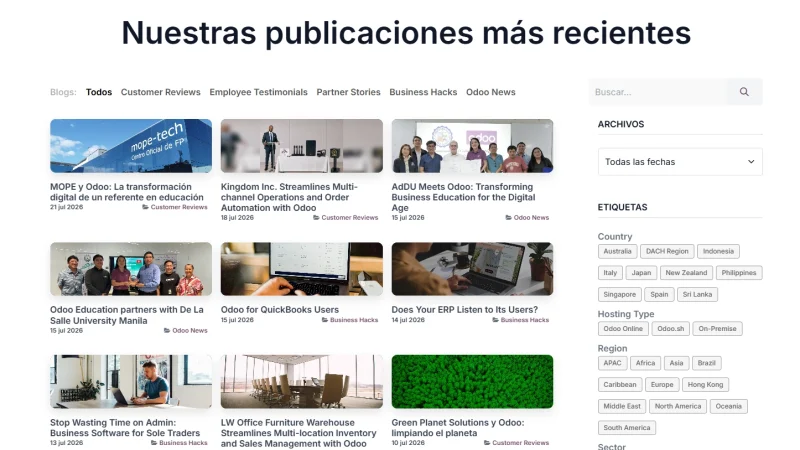800x450 pixels.
Task: Switch to Customer Reviews blog tab
Action: point(161,92)
